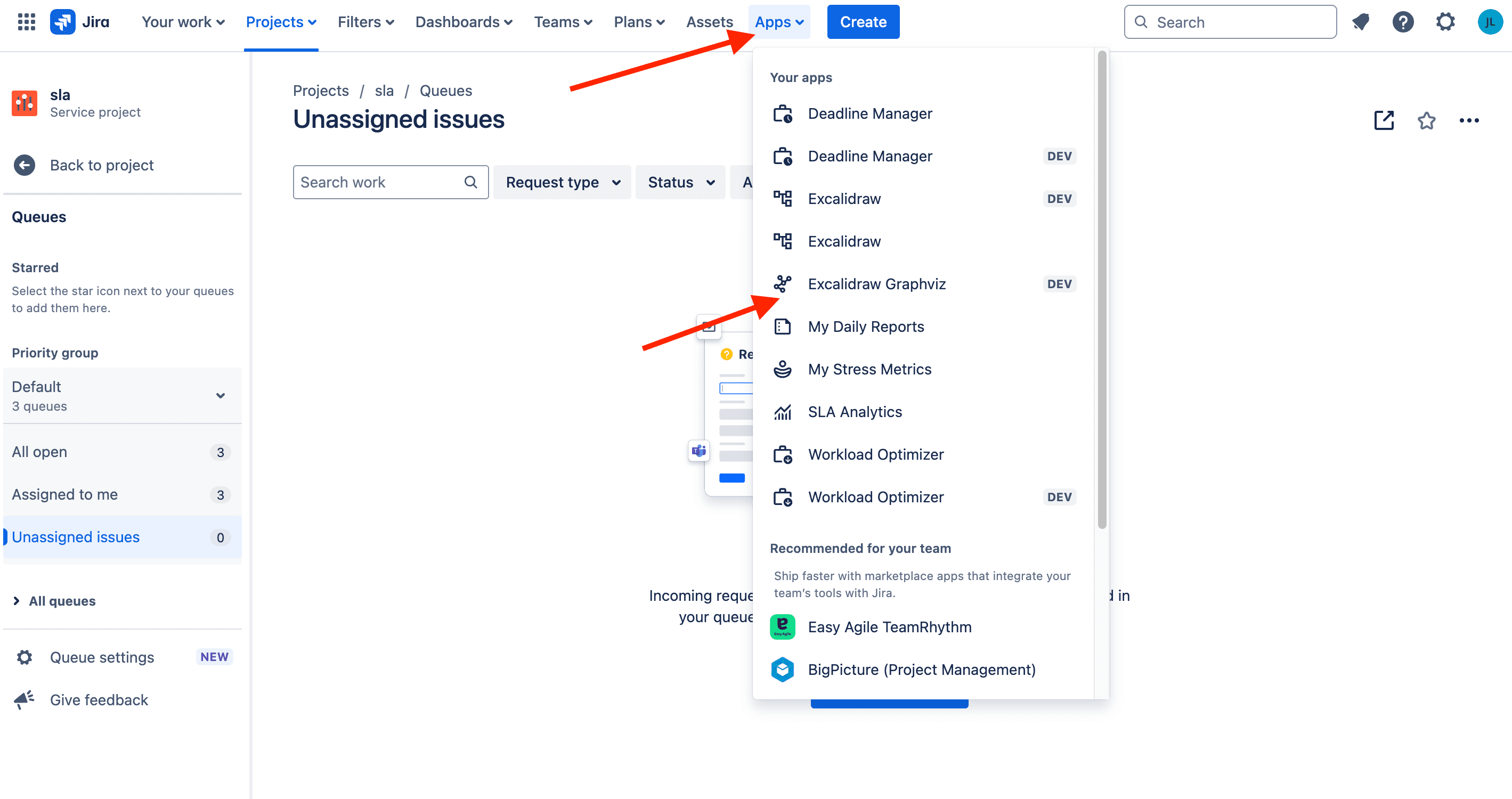Open the Projects dropdown menu
The width and height of the screenshot is (1512, 799).
[x=281, y=22]
